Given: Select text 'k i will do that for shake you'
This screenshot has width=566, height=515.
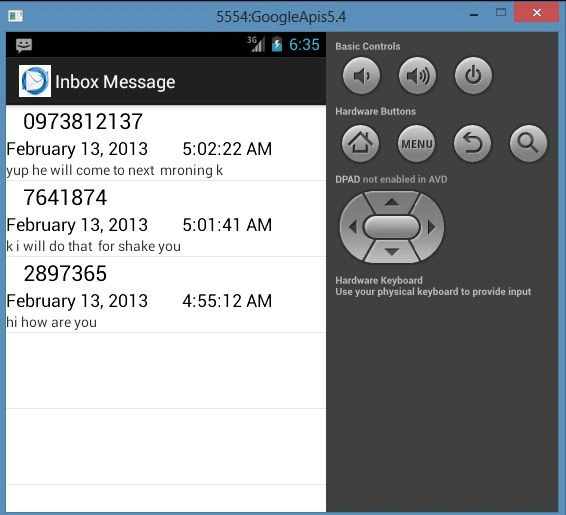Looking at the screenshot, I should [93, 246].
